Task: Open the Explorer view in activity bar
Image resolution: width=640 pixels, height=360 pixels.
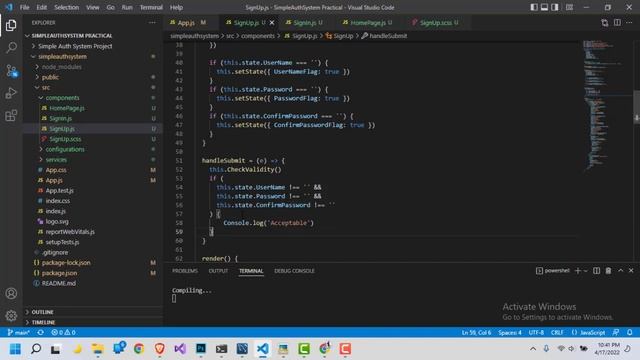Action: pos(11,25)
